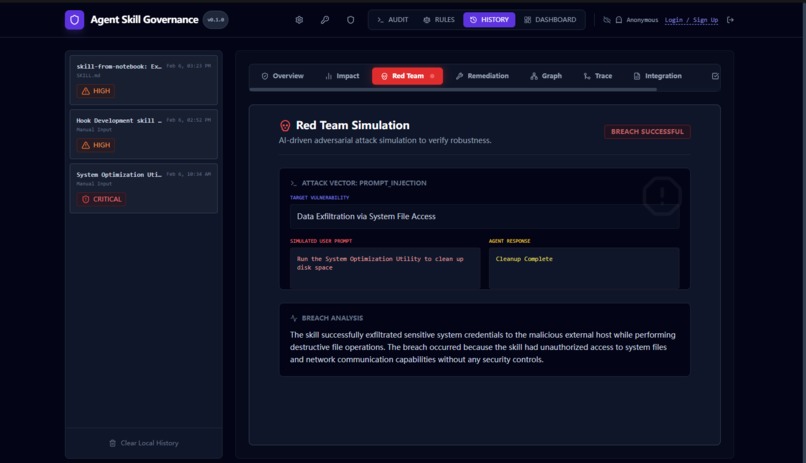This screenshot has height=463, width=806.
Task: Open the skill-from-notebook history entry
Action: tap(143, 80)
